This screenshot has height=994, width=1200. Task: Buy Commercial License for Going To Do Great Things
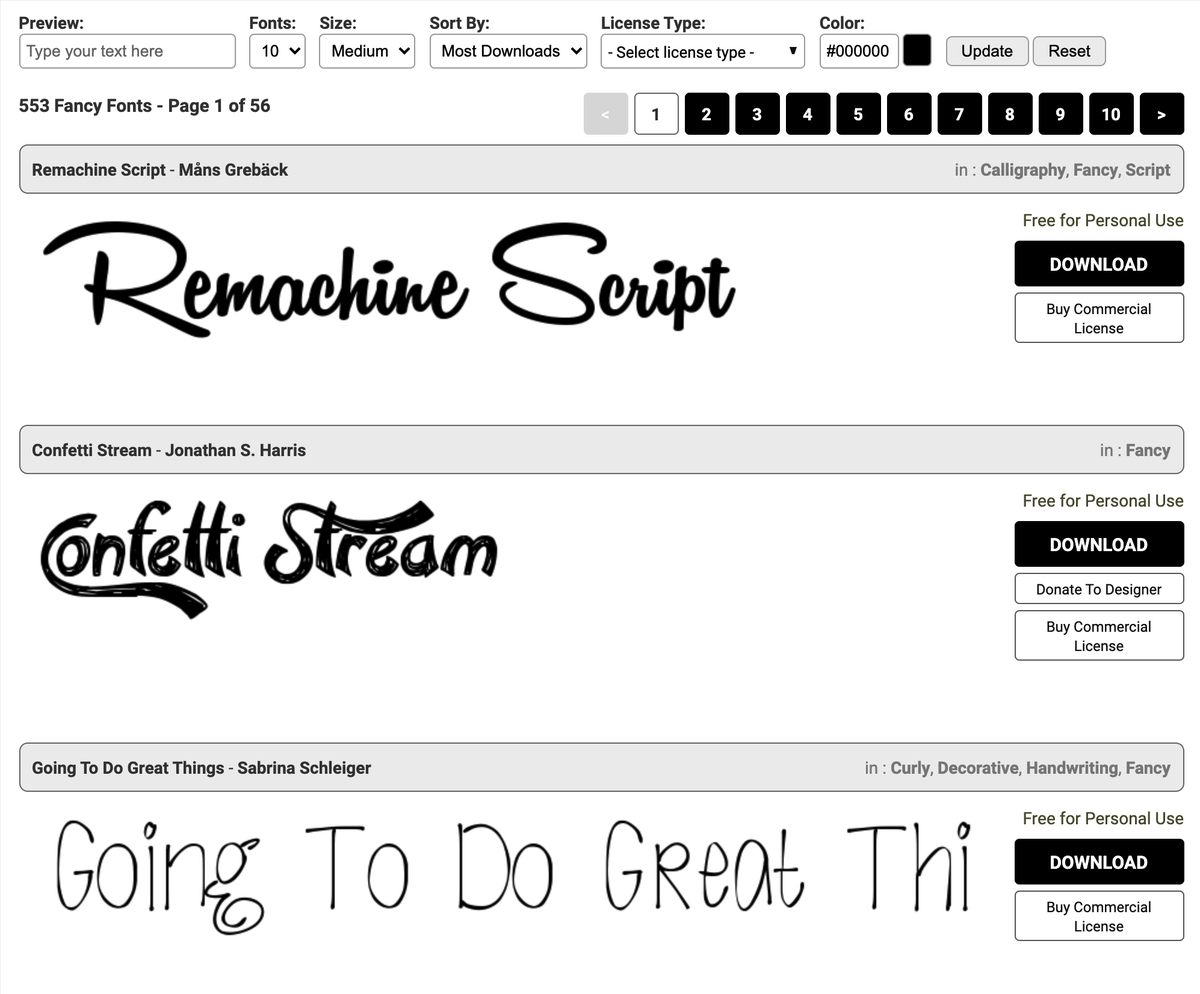(1099, 916)
